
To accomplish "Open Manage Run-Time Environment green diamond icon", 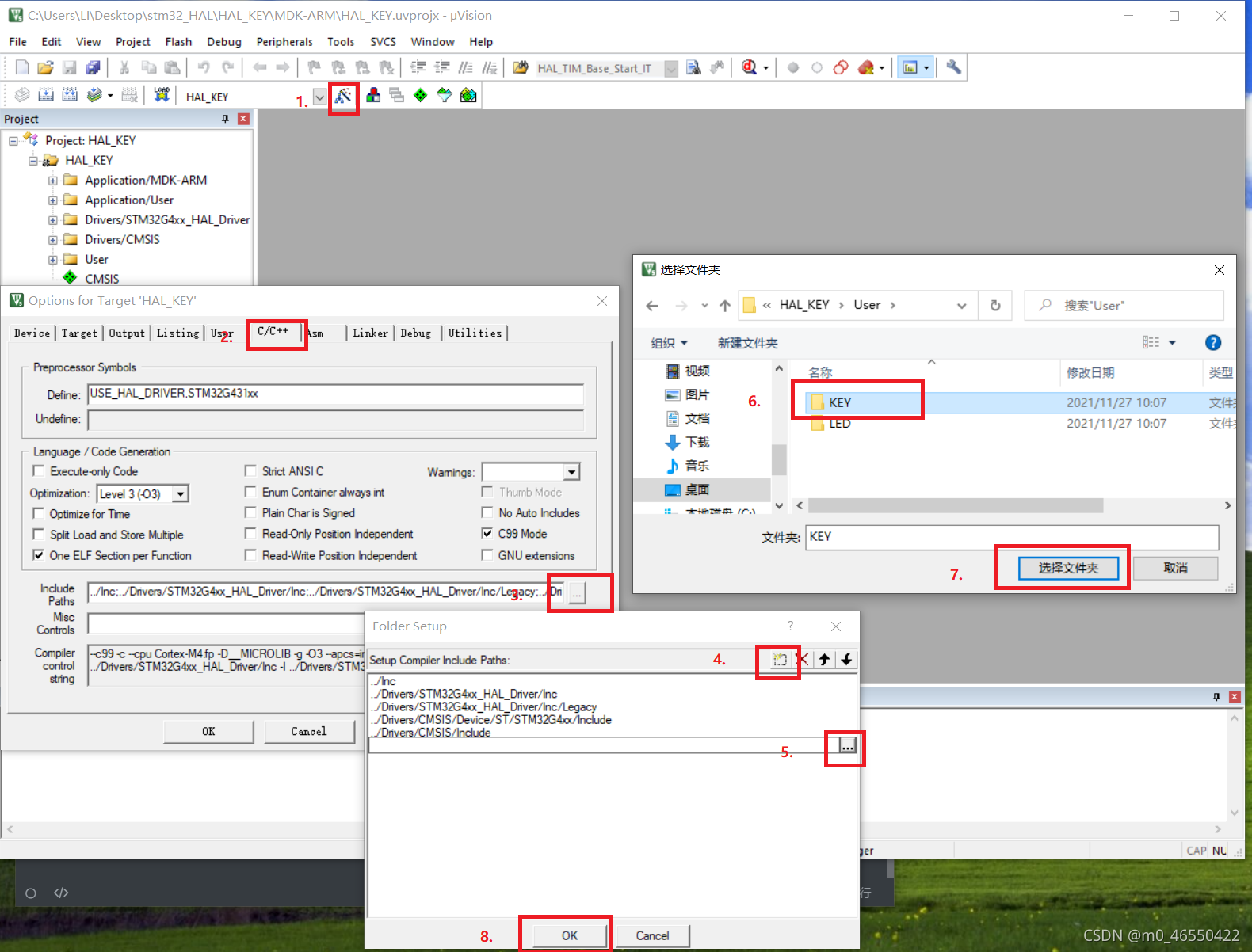I will 421,96.
